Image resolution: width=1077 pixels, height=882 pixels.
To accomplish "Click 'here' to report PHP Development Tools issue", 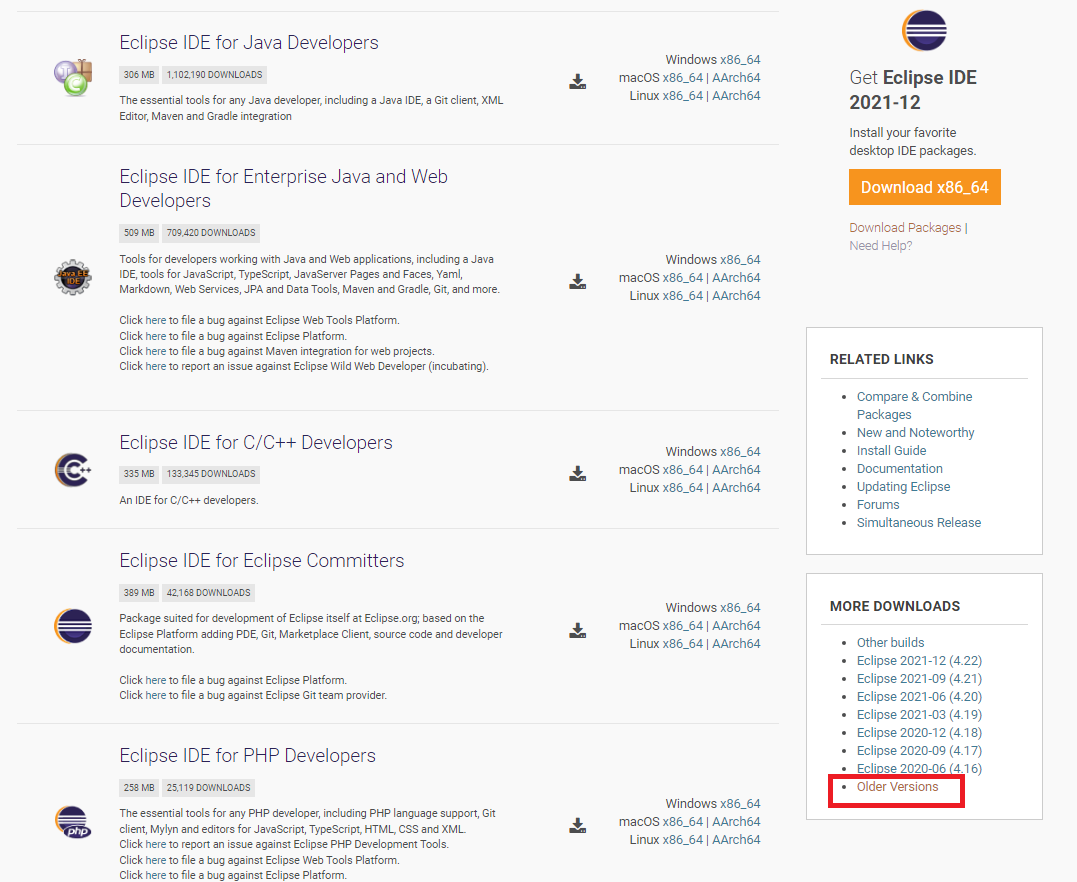I will click(x=155, y=844).
